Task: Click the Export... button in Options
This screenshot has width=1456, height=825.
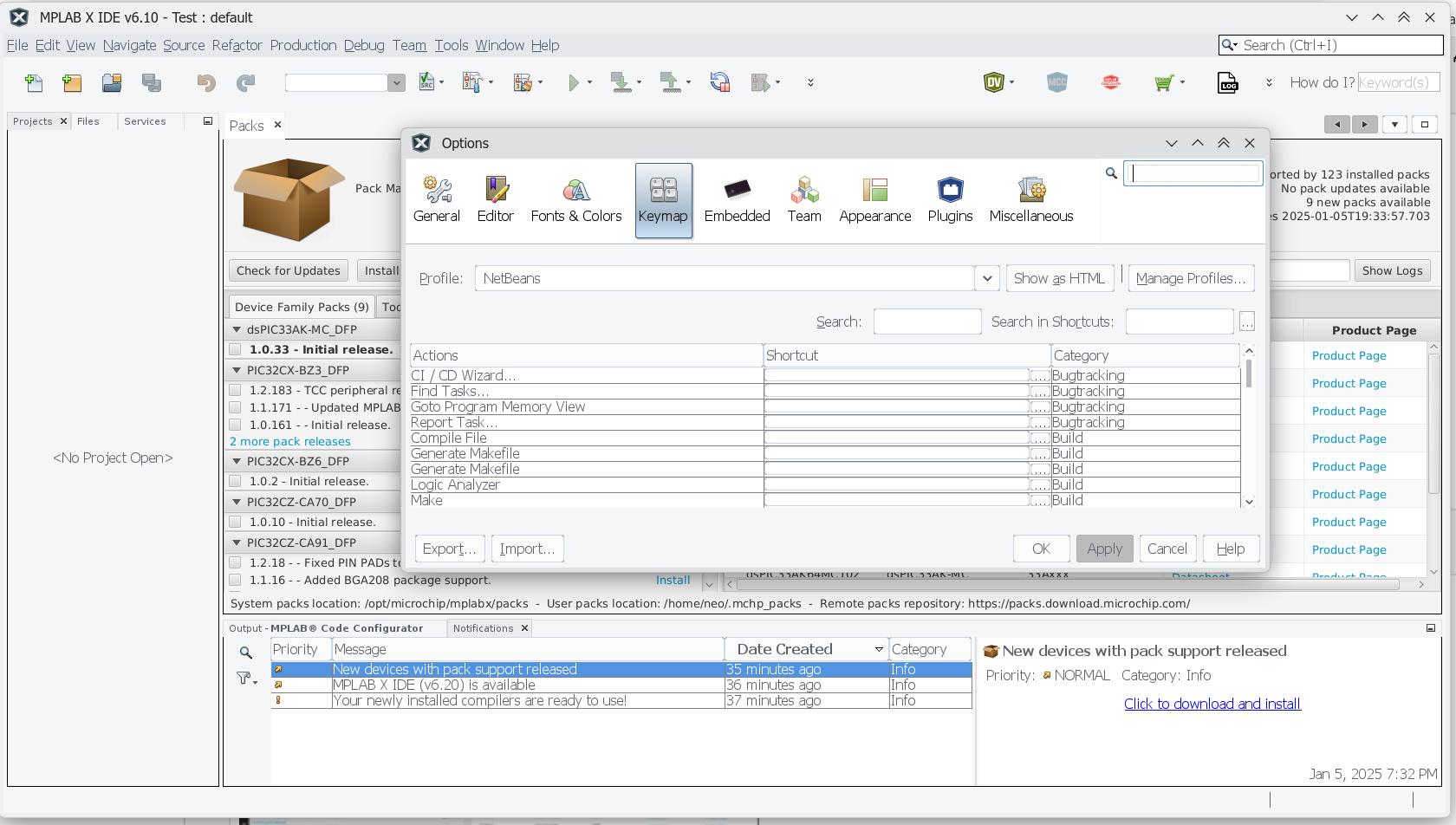Action: 449,549
